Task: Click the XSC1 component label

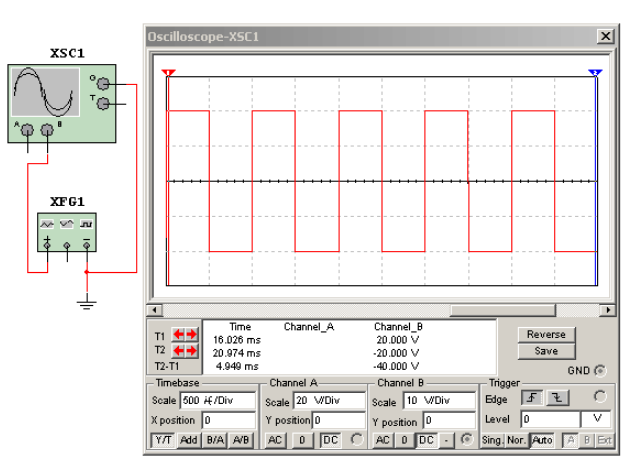Action: coord(67,53)
